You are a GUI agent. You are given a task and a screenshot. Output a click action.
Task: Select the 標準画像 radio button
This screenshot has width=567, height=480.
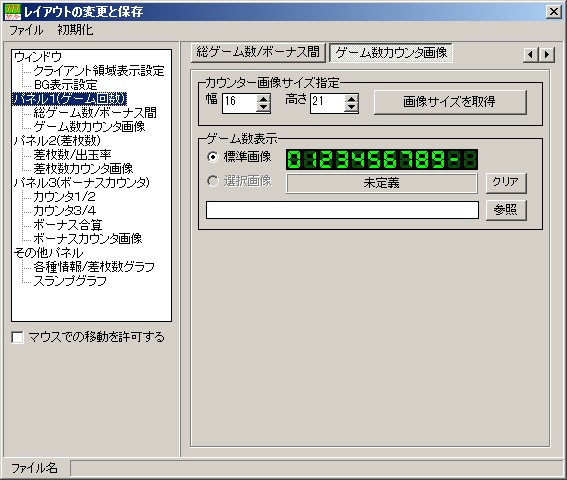[x=213, y=157]
